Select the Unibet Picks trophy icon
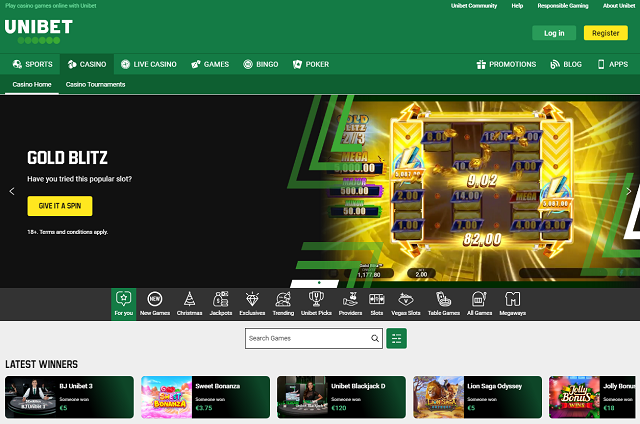 tap(316, 299)
